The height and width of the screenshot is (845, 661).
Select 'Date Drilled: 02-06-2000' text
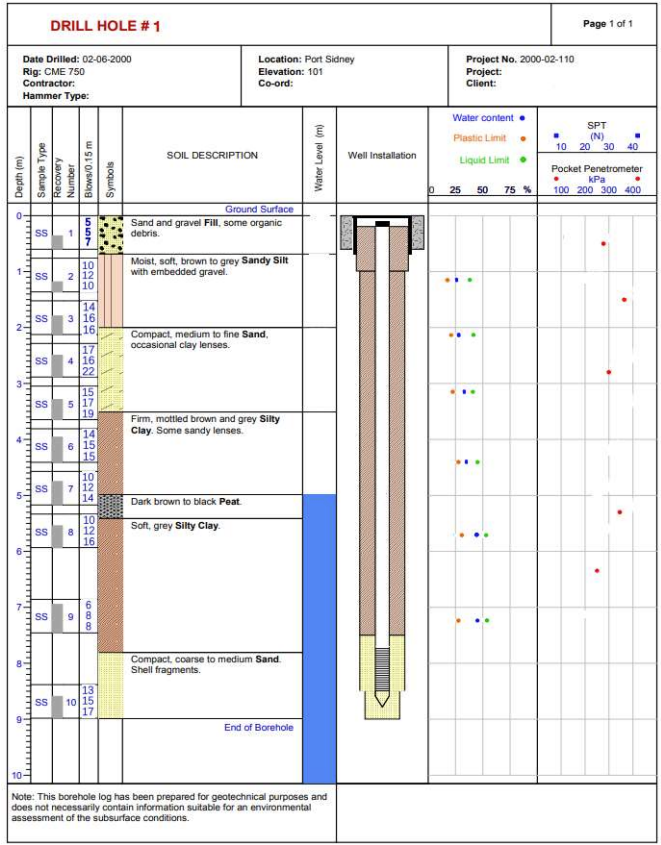(x=77, y=59)
